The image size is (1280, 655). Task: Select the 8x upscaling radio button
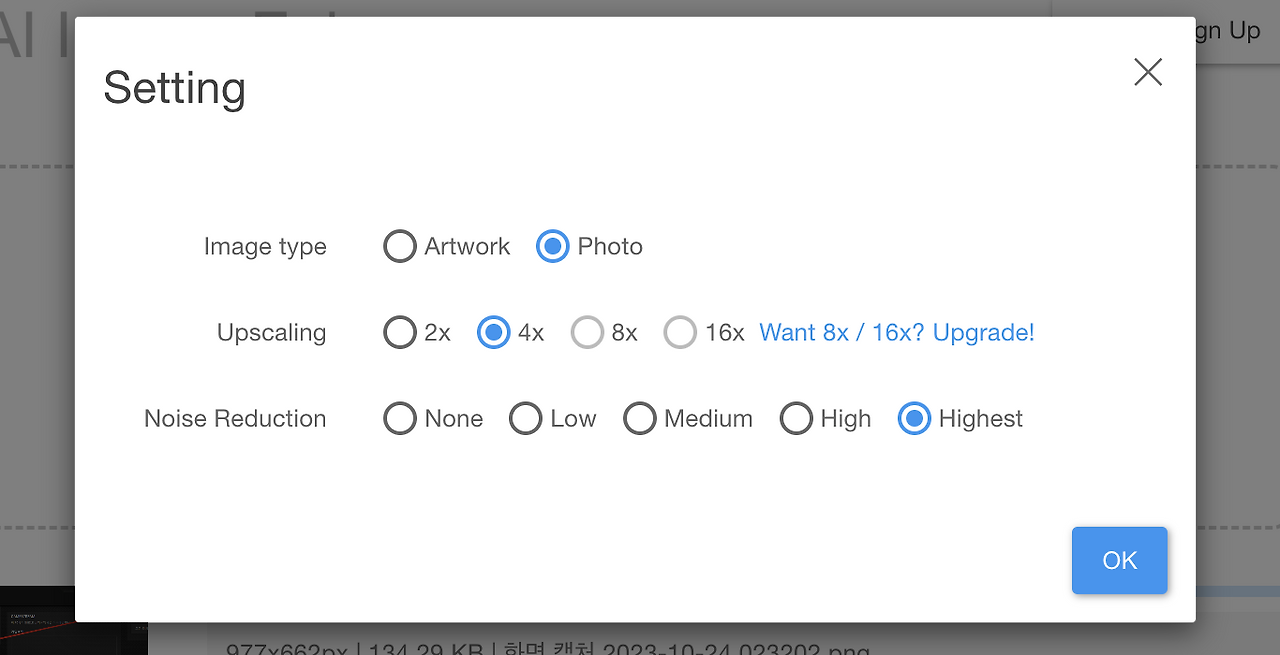tap(587, 332)
